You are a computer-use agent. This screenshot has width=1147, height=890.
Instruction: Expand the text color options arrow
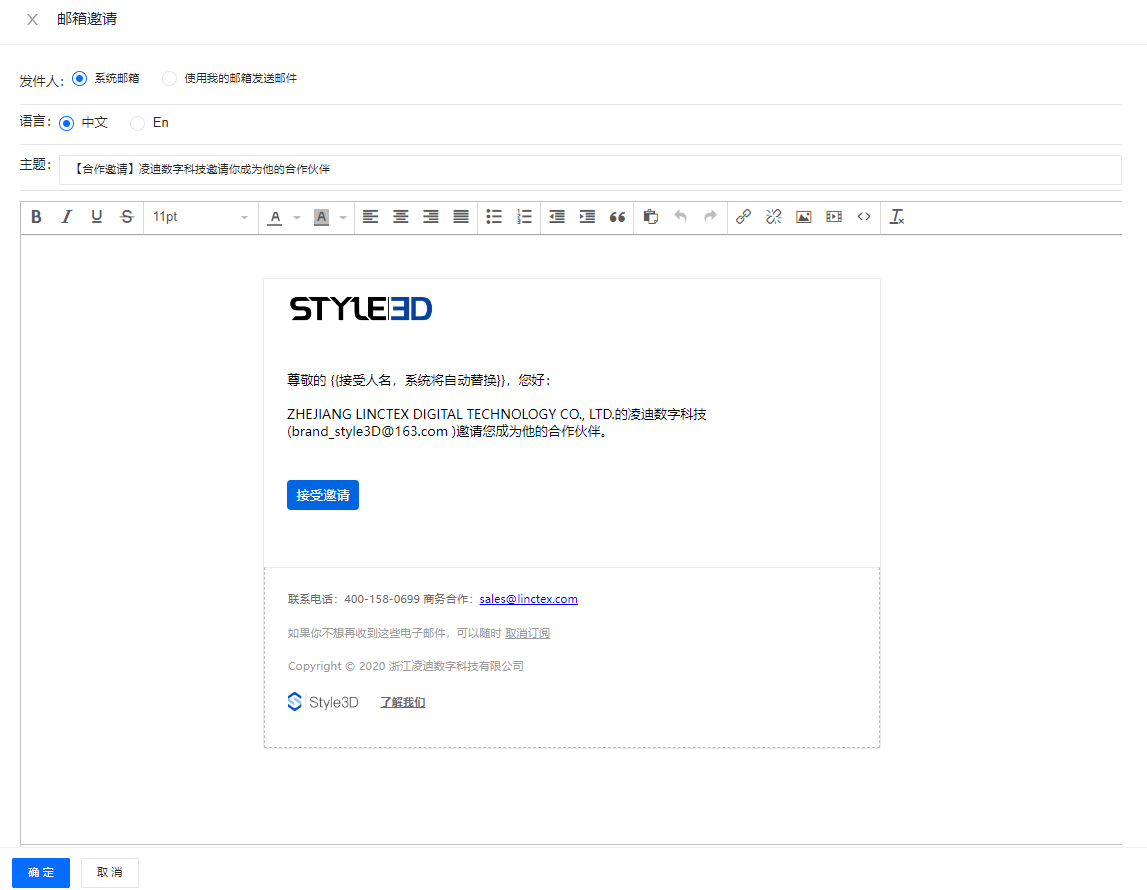(x=296, y=217)
